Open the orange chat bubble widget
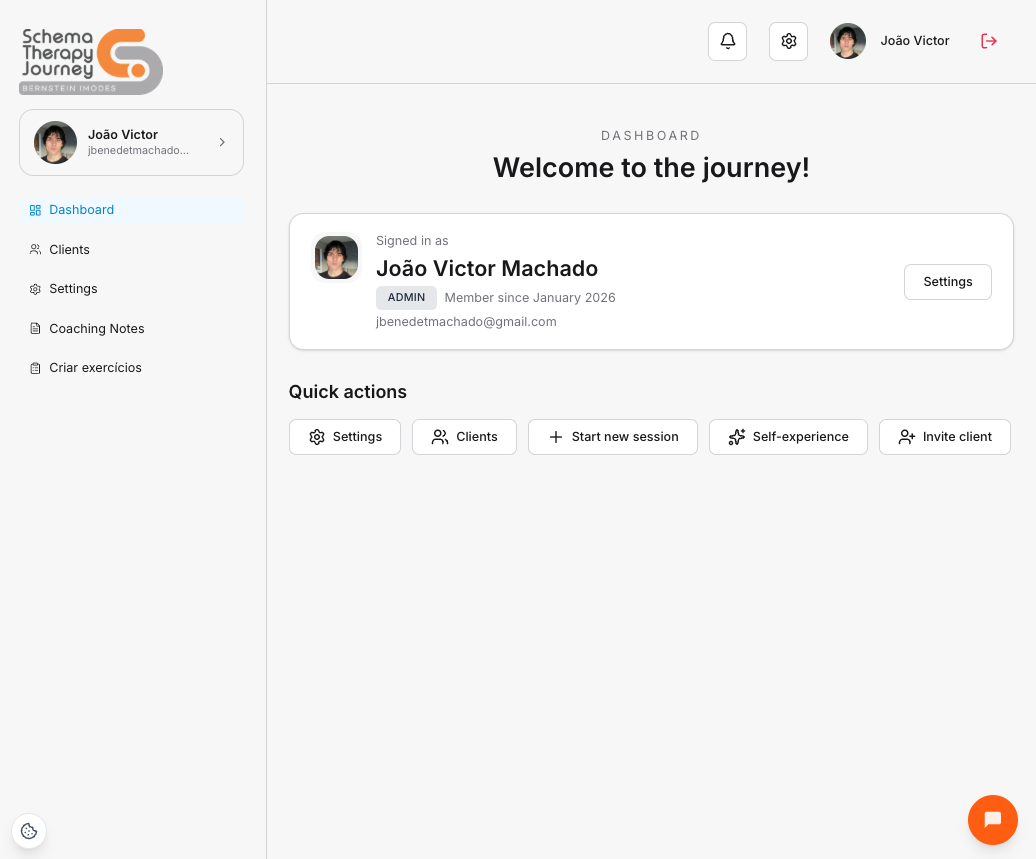Screen dimensions: 1036x859 tap(992, 819)
